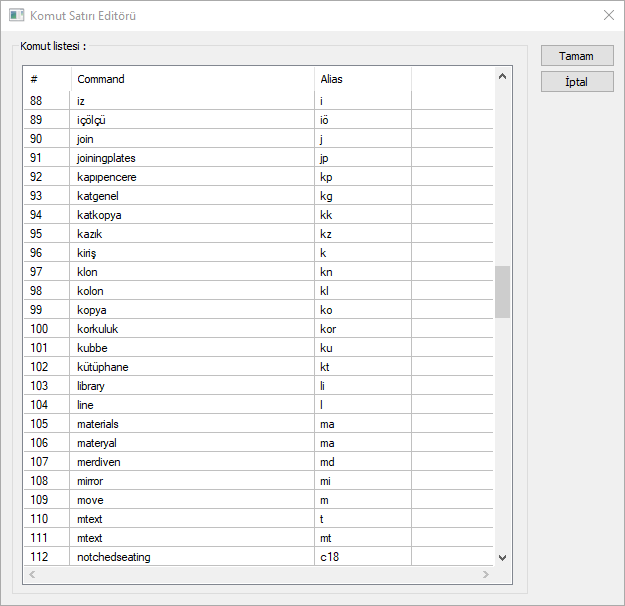Image resolution: width=625 pixels, height=606 pixels.
Task: Click the alias cell 'kor' for korkuluk
Action: coord(328,329)
